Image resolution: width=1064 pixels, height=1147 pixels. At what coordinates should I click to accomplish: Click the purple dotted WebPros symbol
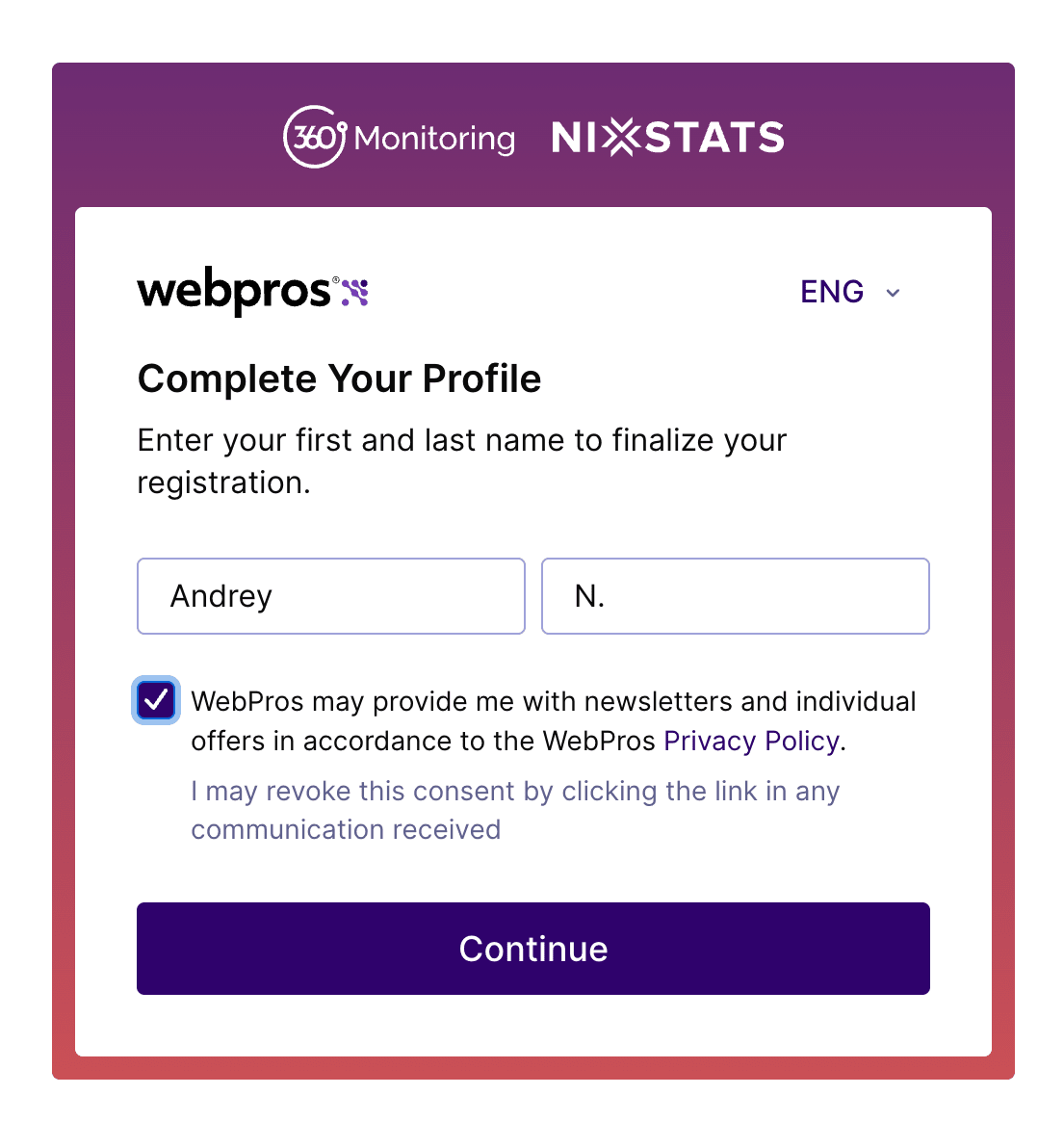pyautogui.click(x=355, y=292)
